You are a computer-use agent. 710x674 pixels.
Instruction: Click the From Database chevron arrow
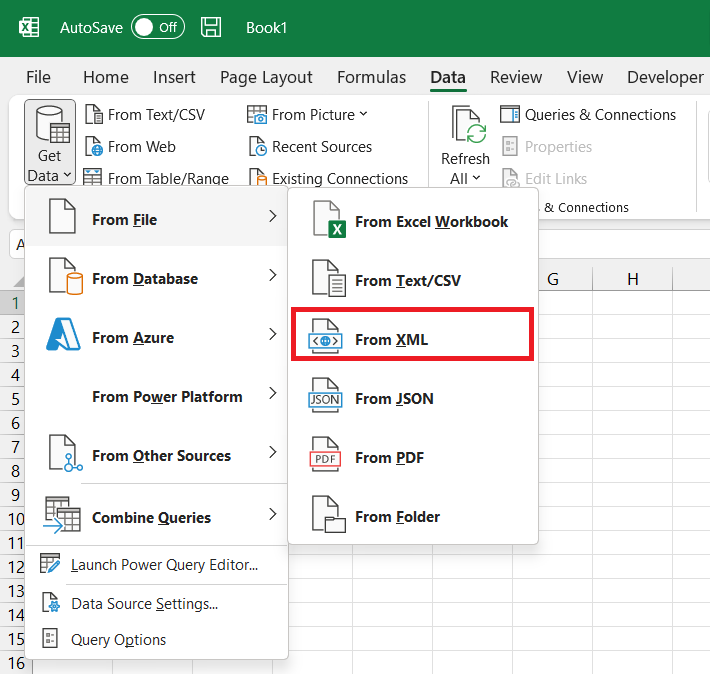[272, 275]
